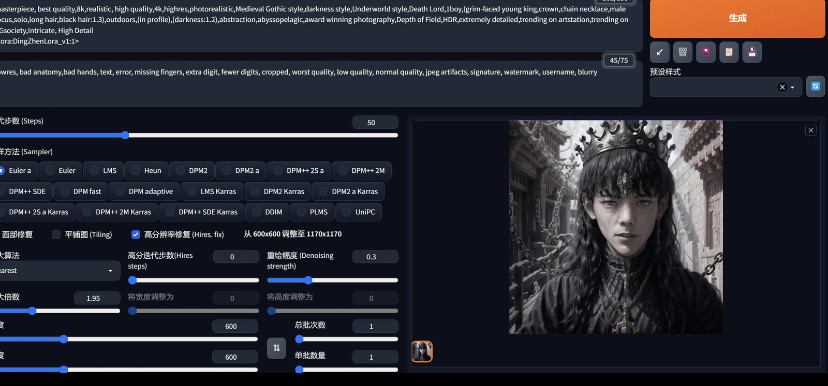This screenshot has width=828, height=386.
Task: Click the pink extra networks card icon
Action: point(706,52)
